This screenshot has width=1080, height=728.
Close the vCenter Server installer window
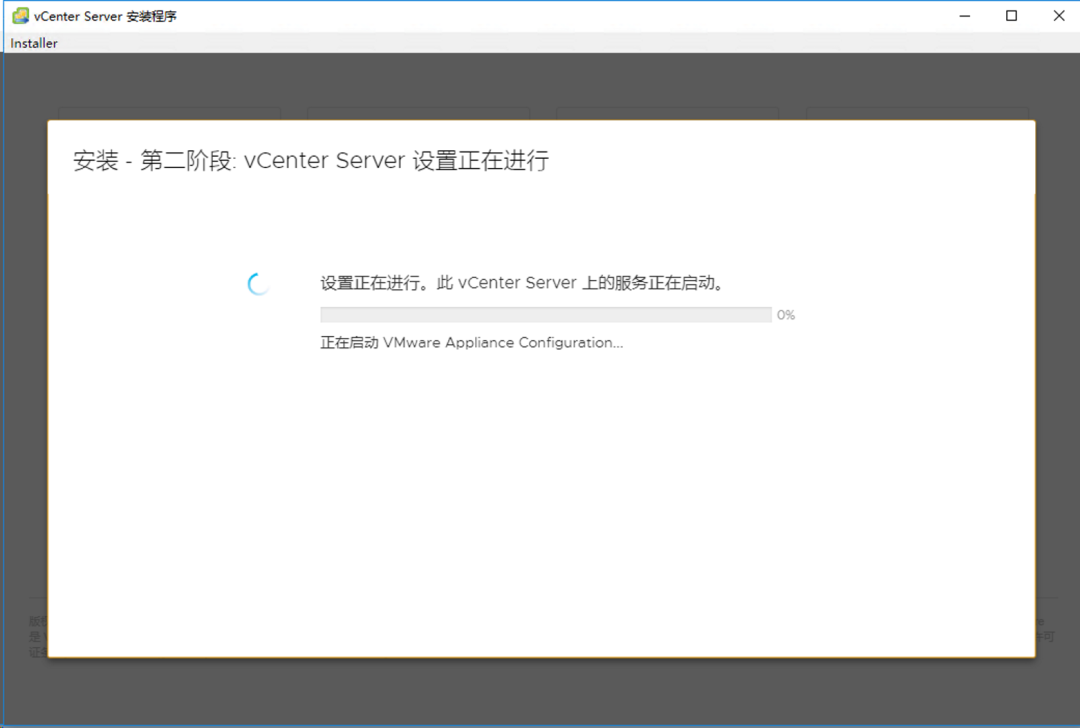point(1059,16)
